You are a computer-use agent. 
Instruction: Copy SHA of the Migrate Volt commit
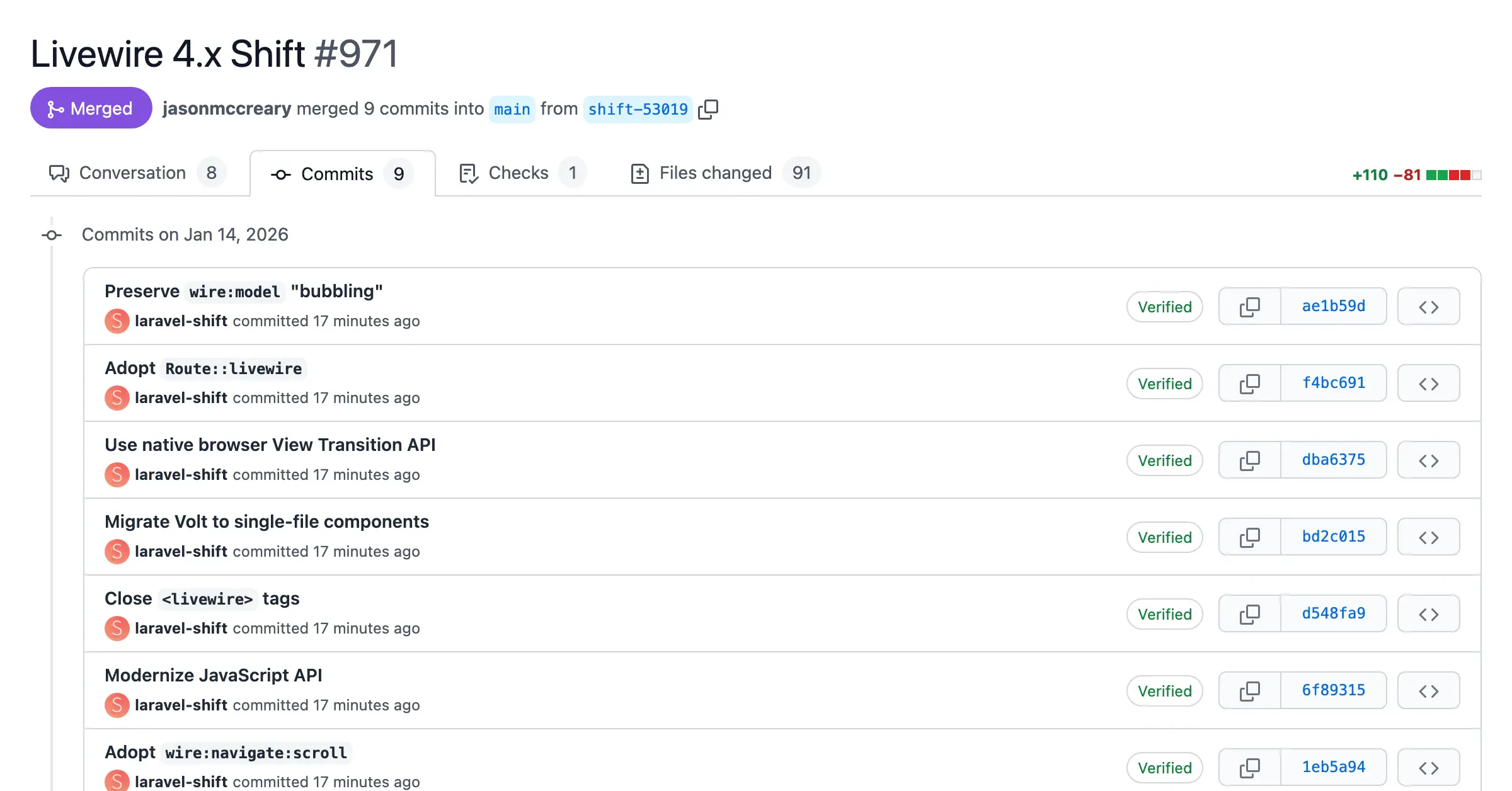coord(1249,537)
